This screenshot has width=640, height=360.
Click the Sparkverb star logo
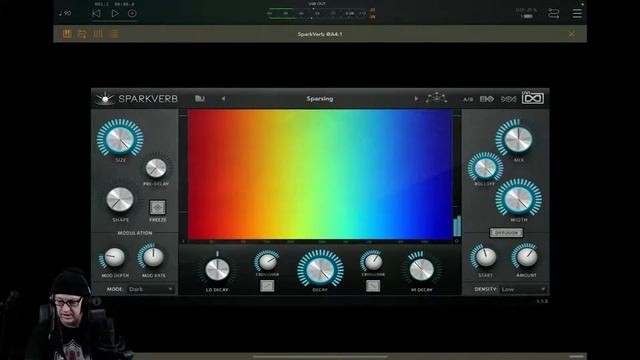105,98
